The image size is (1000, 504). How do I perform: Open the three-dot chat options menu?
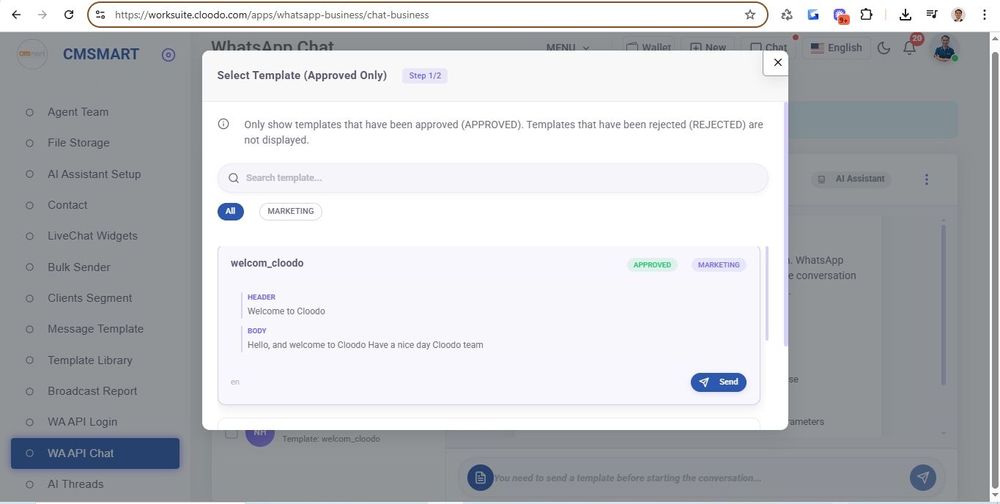pos(926,179)
